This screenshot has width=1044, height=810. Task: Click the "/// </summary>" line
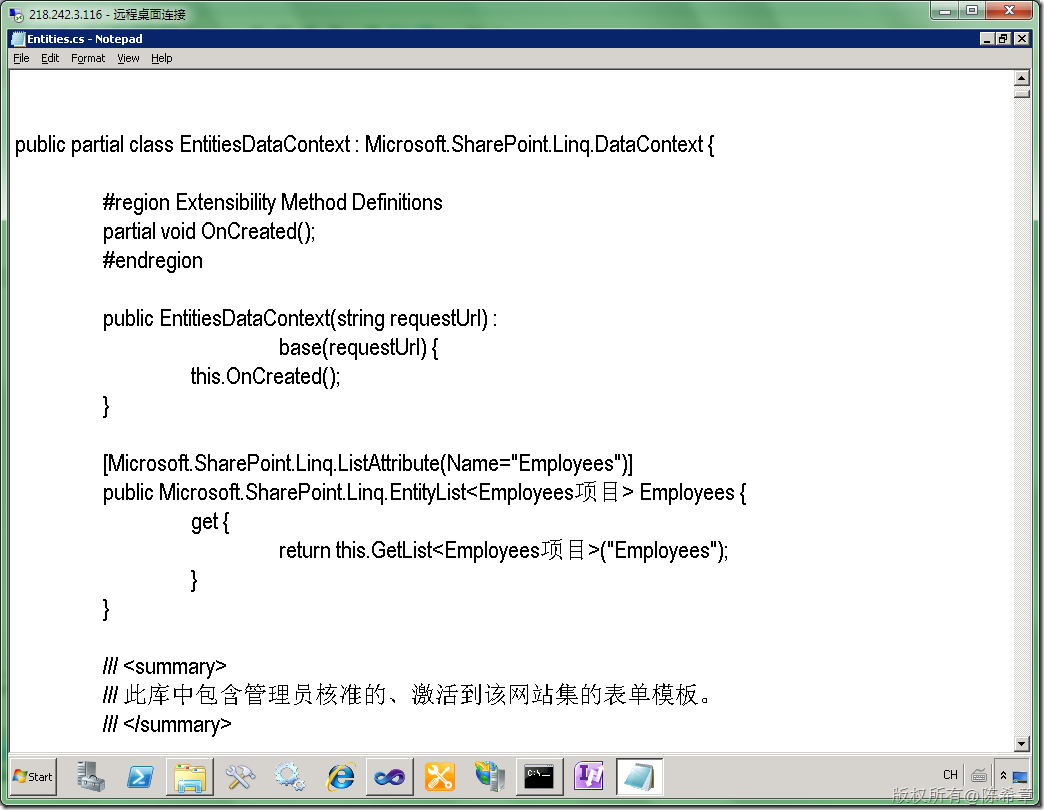(167, 724)
